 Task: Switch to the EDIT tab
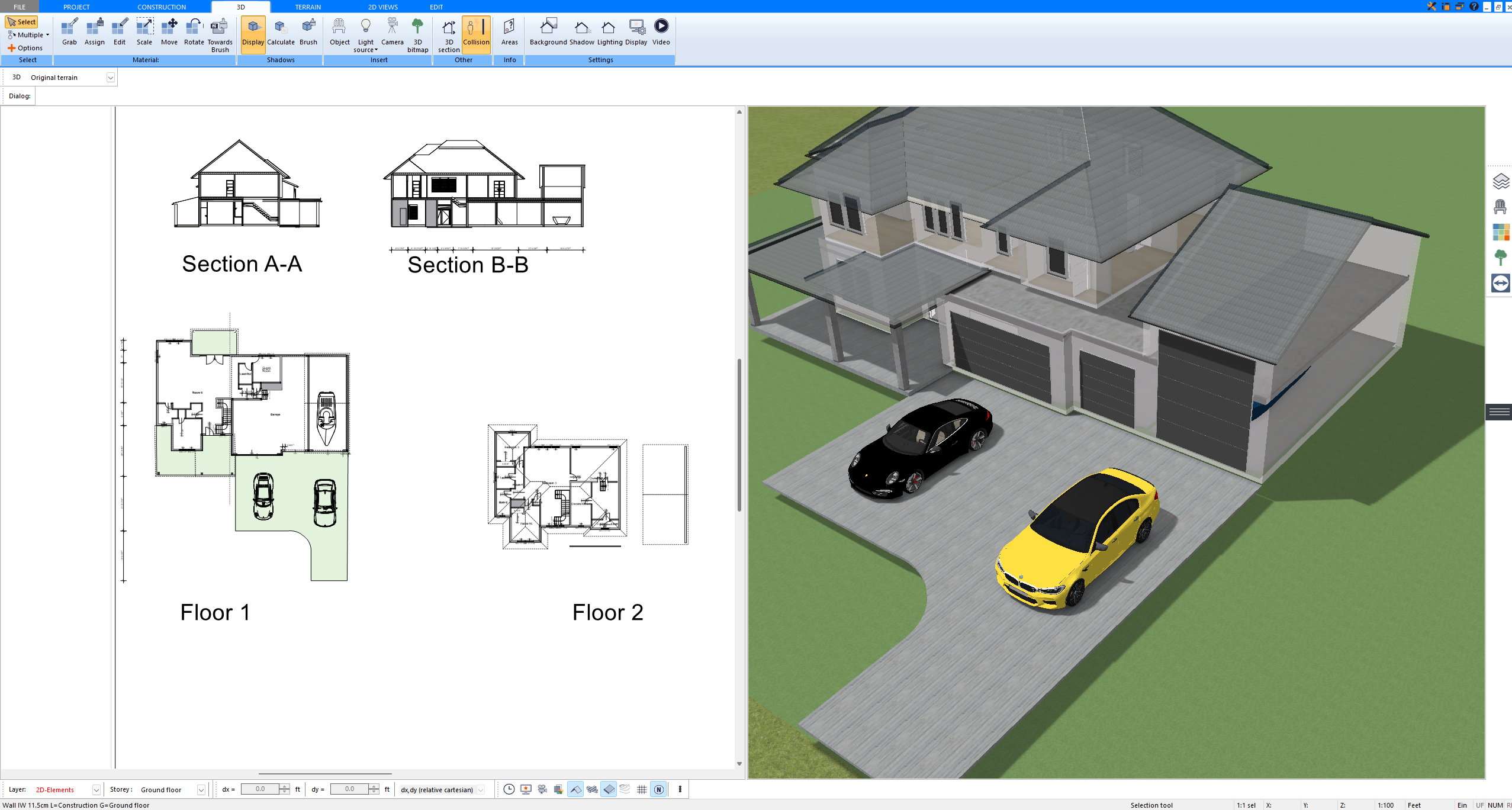pos(436,7)
